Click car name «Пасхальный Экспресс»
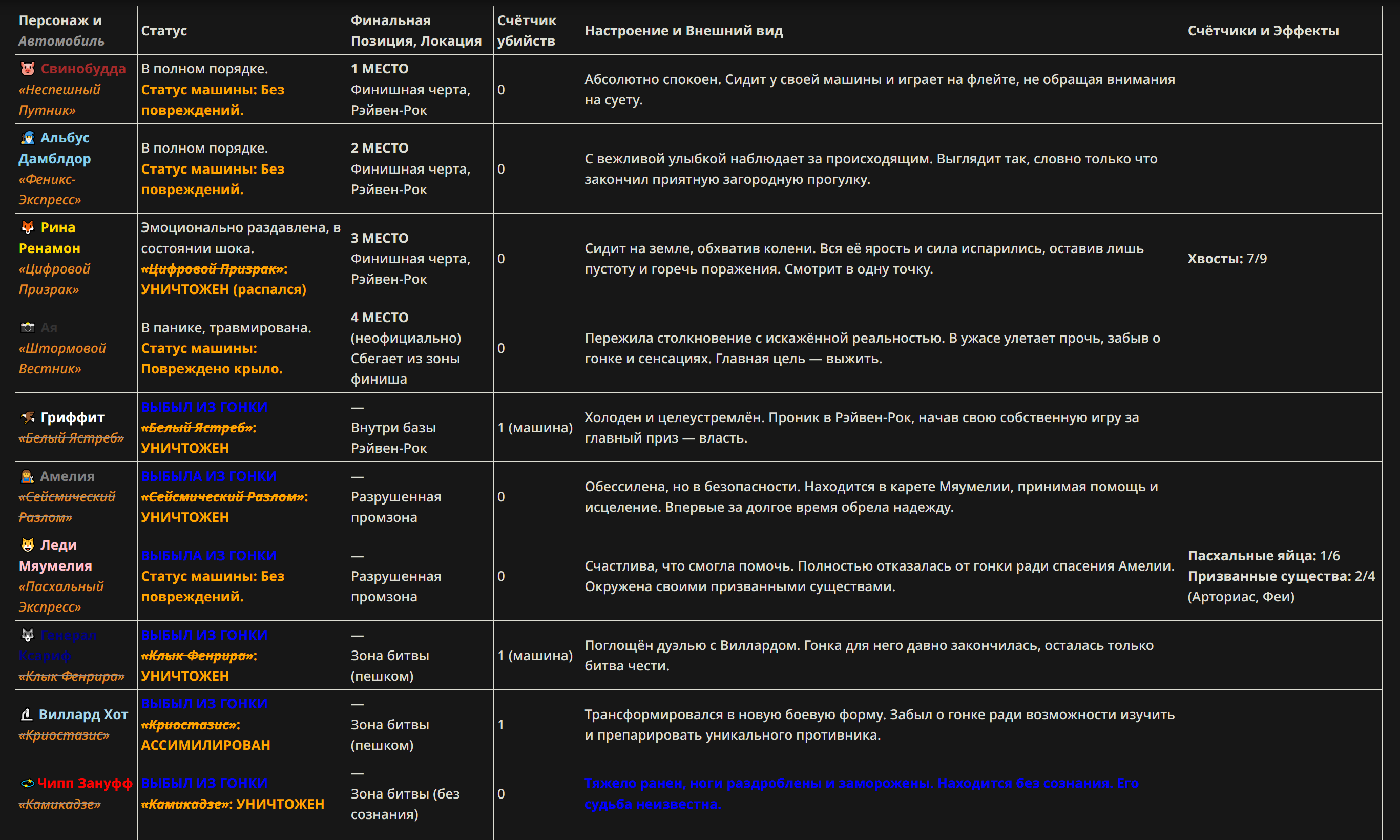Screen dimensions: 1400x840 click(61, 597)
